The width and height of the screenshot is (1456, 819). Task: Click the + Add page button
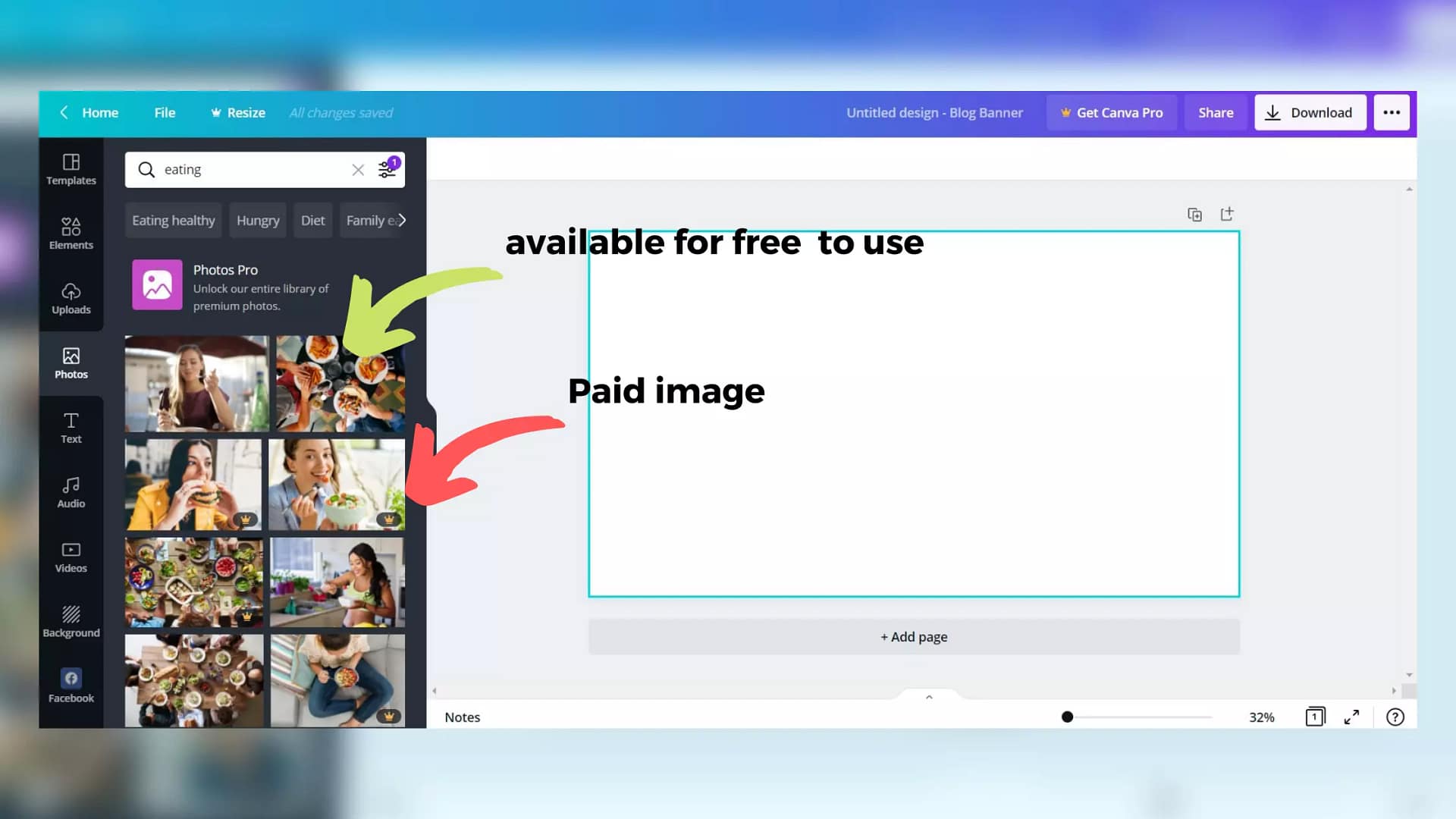914,637
